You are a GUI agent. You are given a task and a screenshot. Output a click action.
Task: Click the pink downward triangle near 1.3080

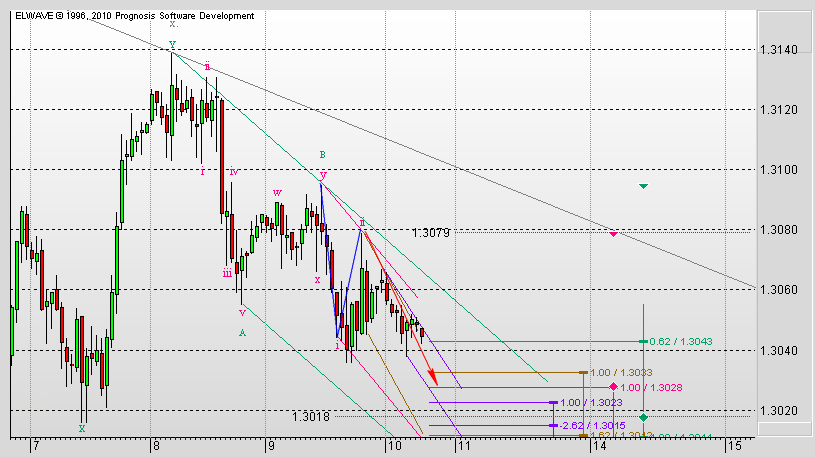[613, 234]
